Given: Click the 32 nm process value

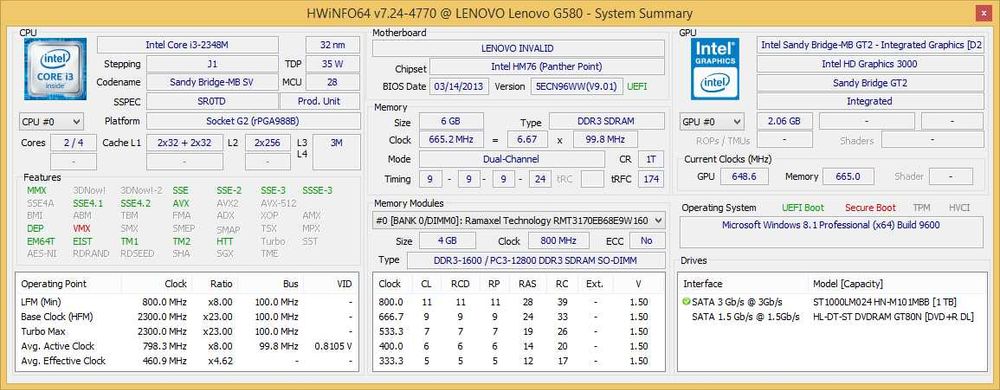Looking at the screenshot, I should click(332, 45).
